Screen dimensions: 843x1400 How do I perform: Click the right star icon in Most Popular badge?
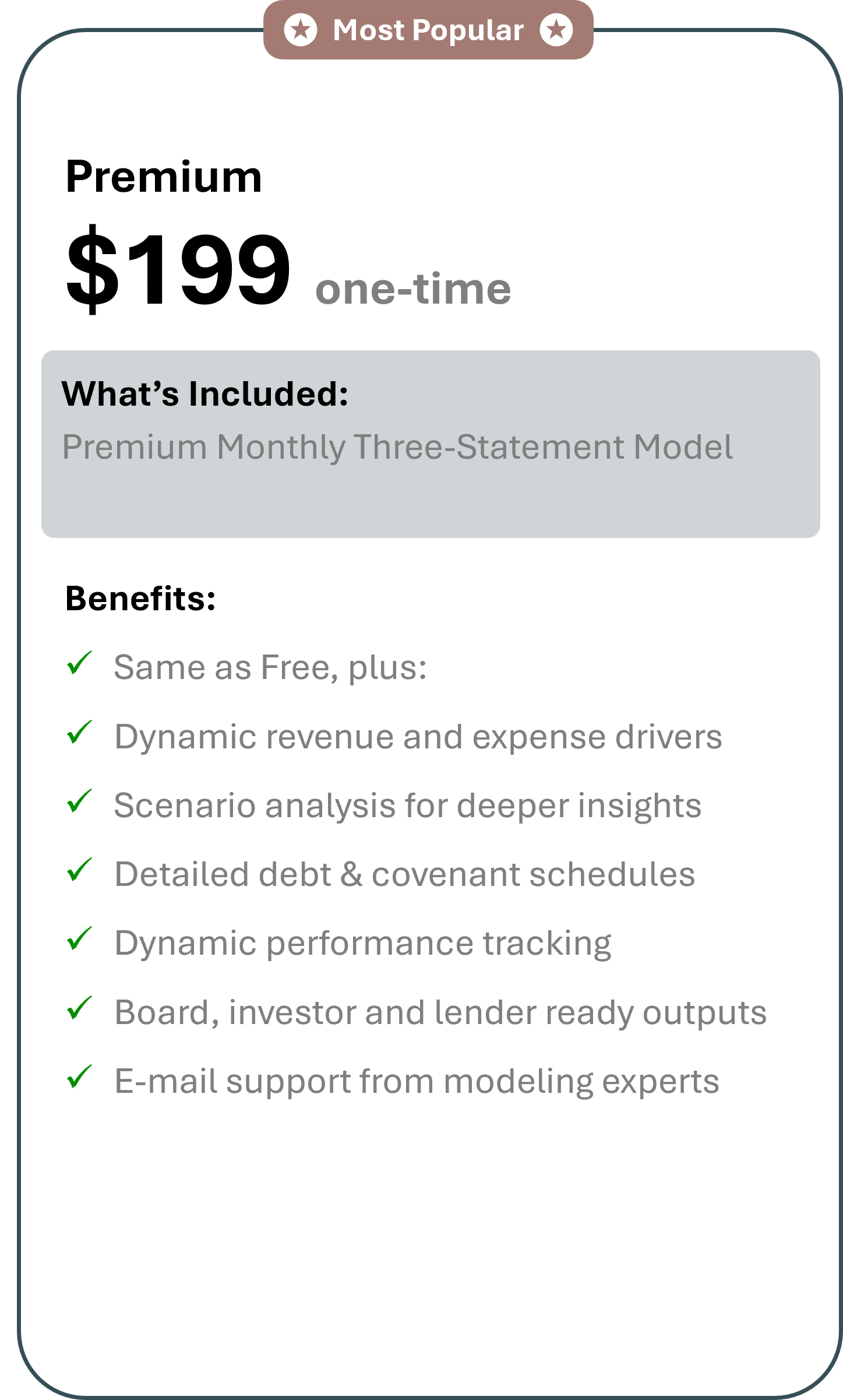[x=556, y=30]
